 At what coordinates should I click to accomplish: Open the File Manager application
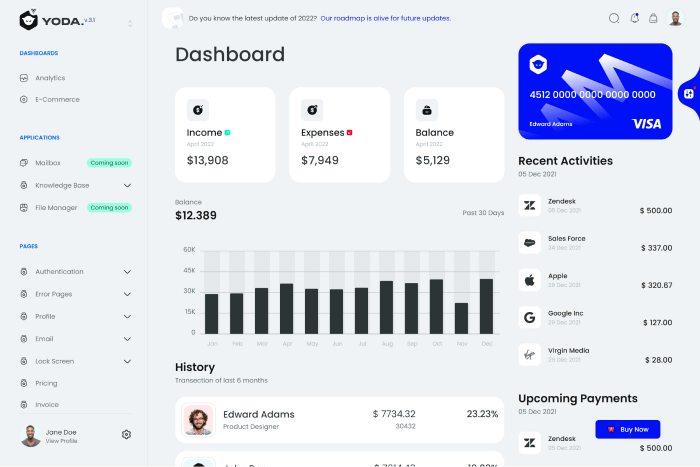coord(56,207)
